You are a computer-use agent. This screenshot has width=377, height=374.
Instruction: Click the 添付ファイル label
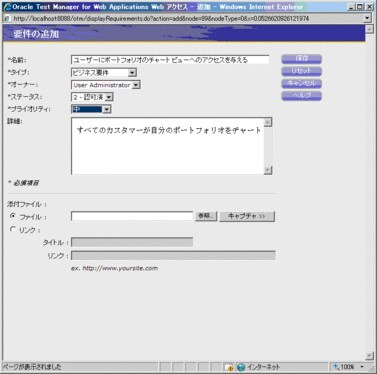[27, 204]
